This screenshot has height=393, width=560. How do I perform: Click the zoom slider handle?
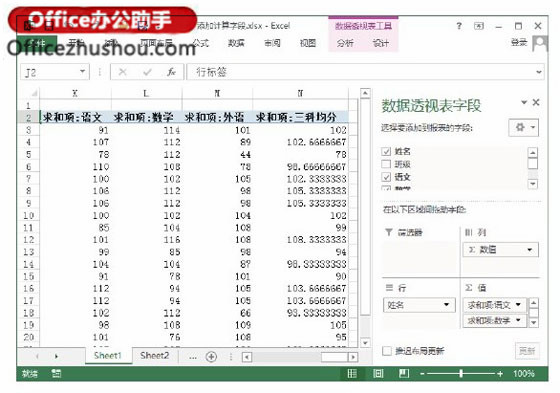point(461,374)
